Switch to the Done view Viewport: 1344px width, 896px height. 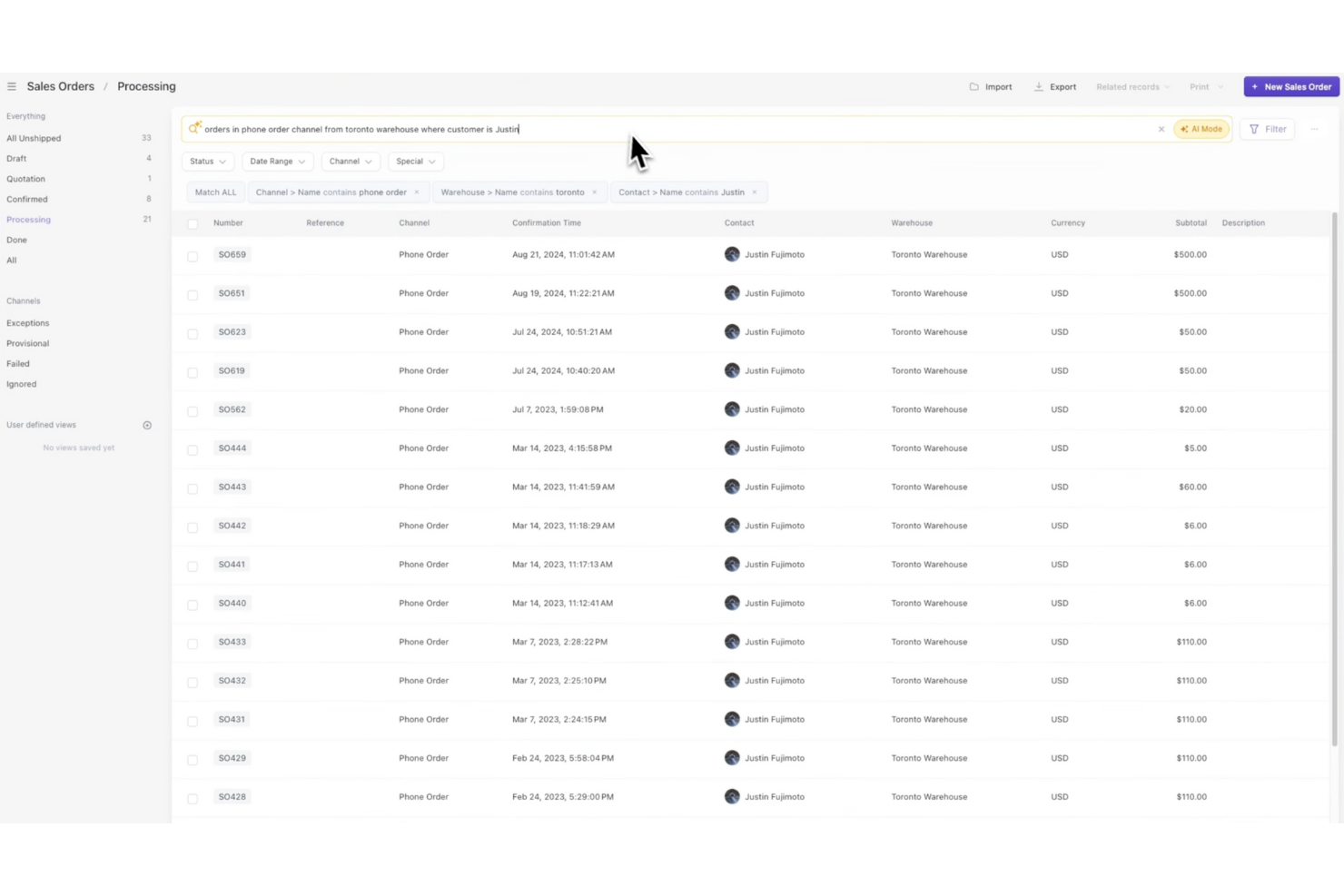(16, 240)
